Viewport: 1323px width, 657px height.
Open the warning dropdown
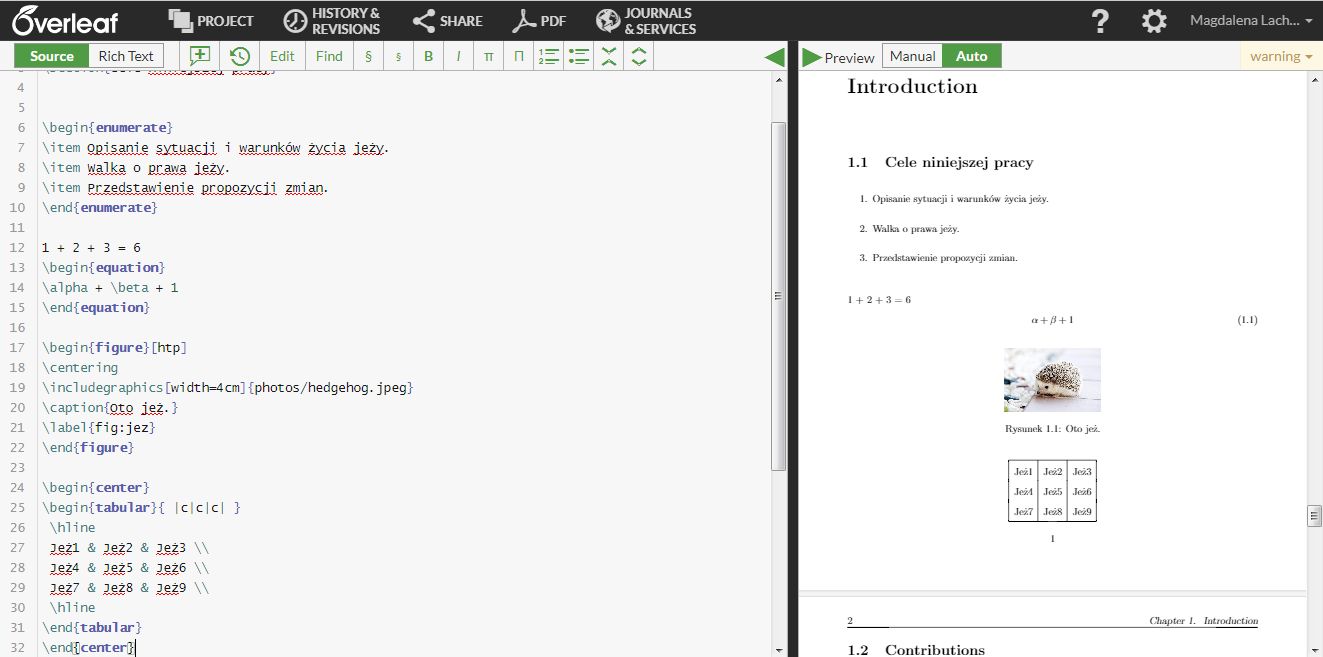point(1281,56)
